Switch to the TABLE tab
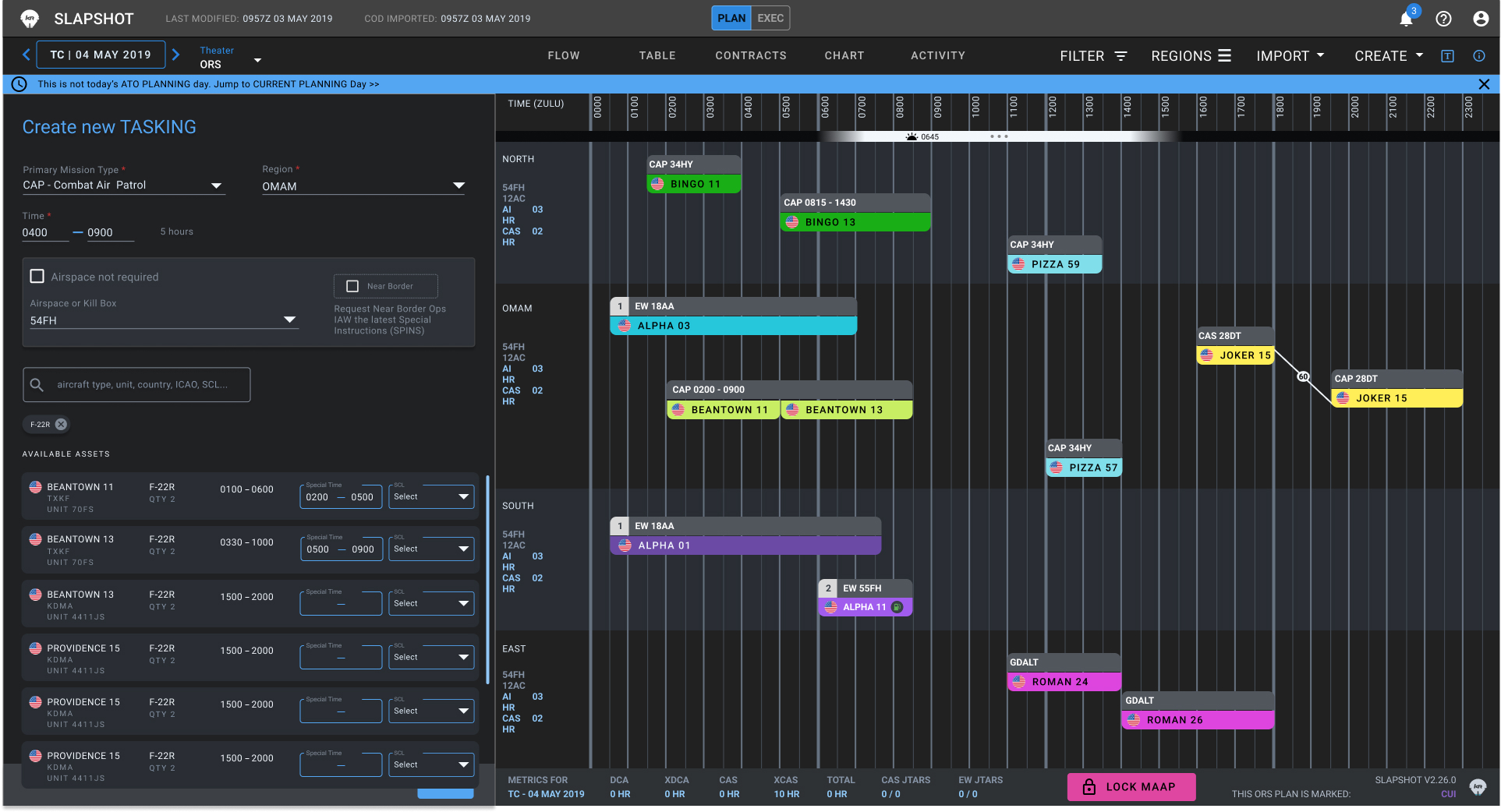The height and width of the screenshot is (812, 1501). coord(657,55)
